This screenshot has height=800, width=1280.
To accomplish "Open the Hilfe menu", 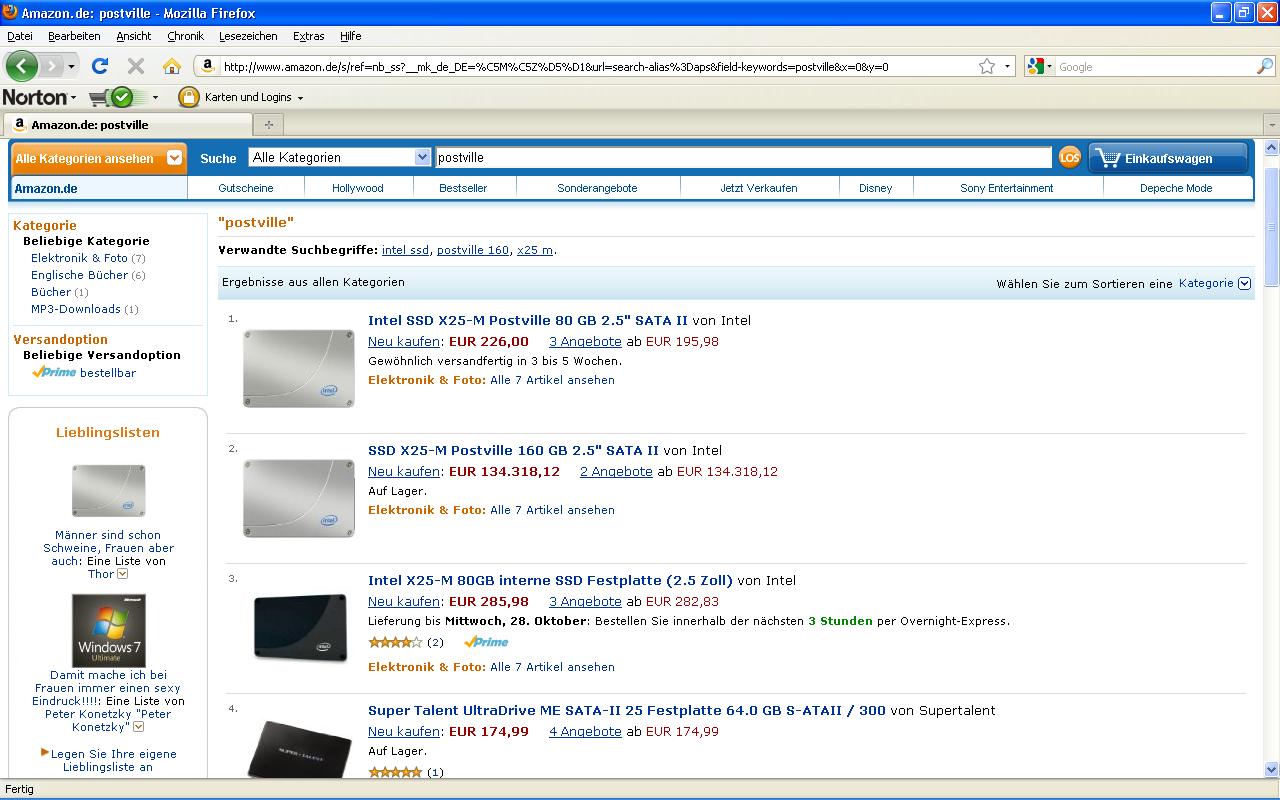I will 350,36.
